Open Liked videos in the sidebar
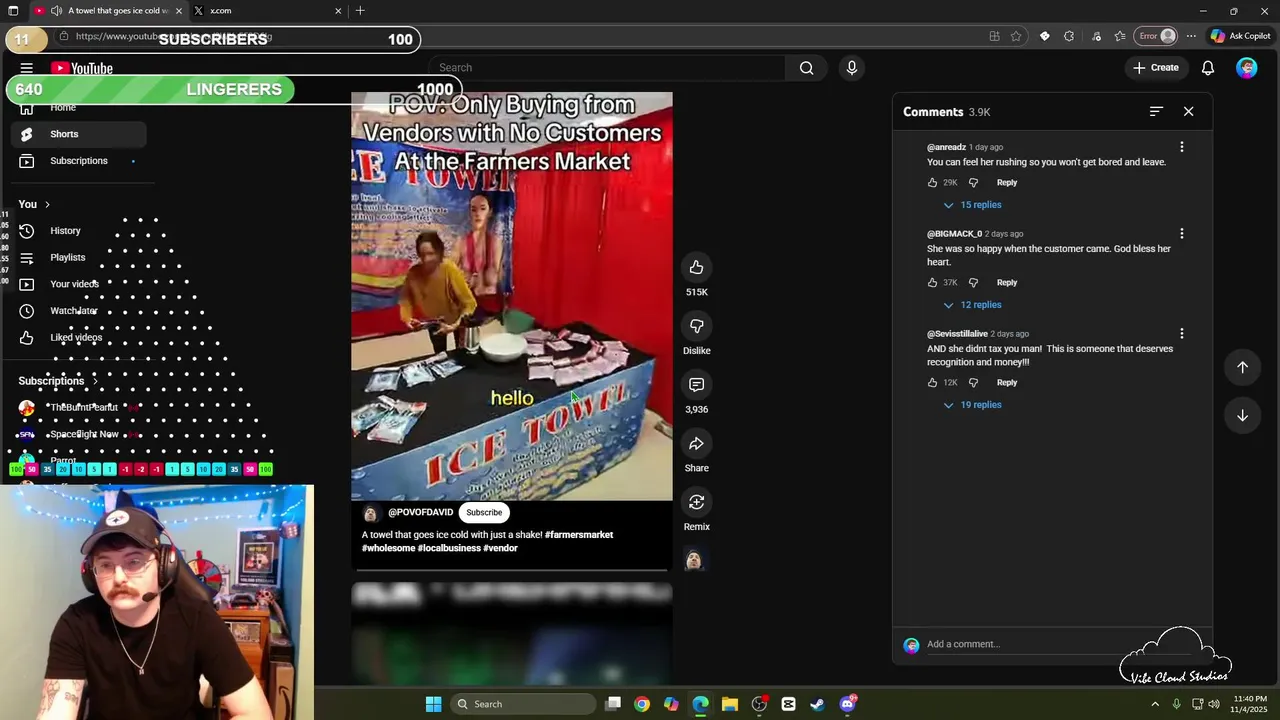 coord(79,338)
